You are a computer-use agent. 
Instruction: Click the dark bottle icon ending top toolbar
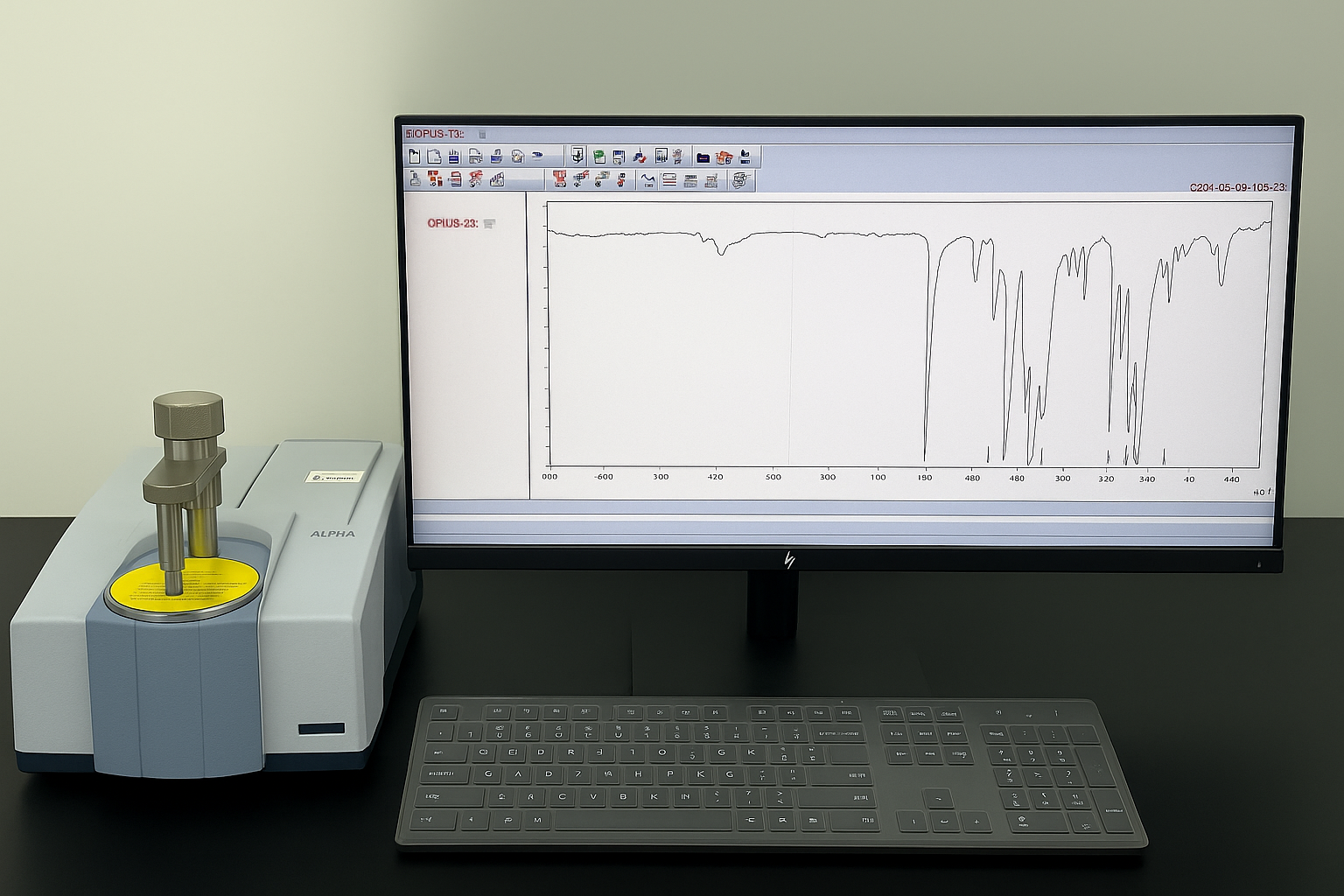point(745,157)
